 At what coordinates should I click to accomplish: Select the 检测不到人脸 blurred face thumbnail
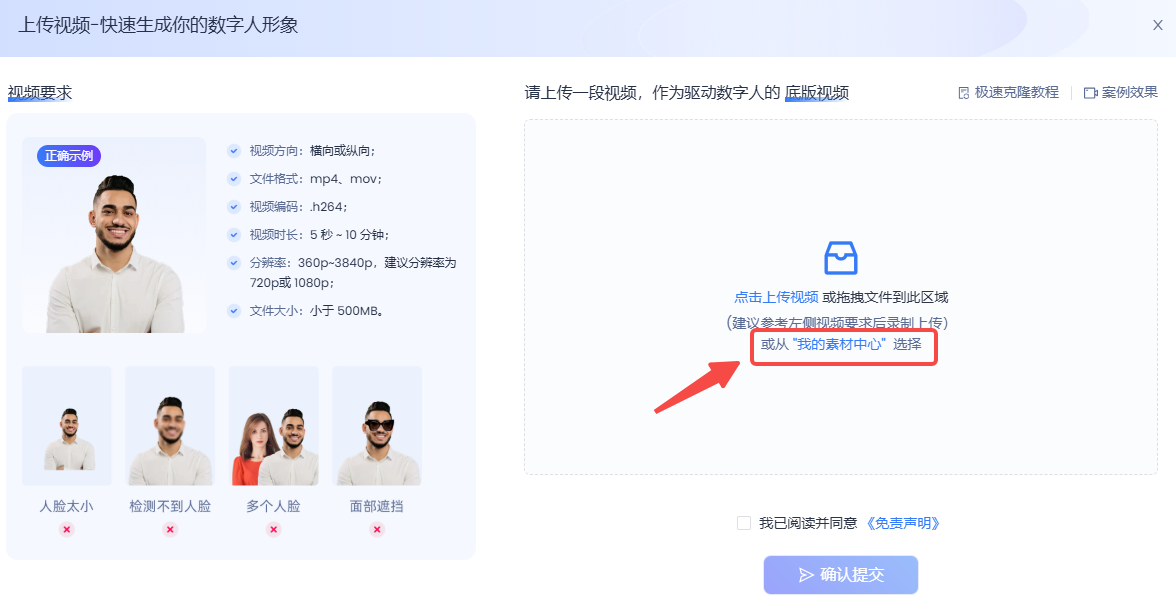pyautogui.click(x=170, y=425)
